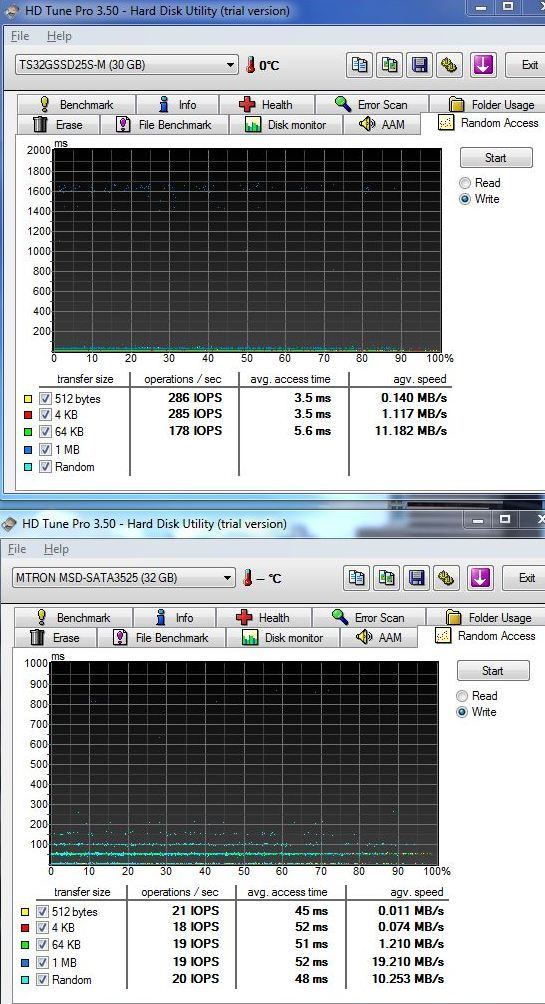Switch to File Benchmark tab in bottom window
545x1004 pixels.
(x=161, y=637)
